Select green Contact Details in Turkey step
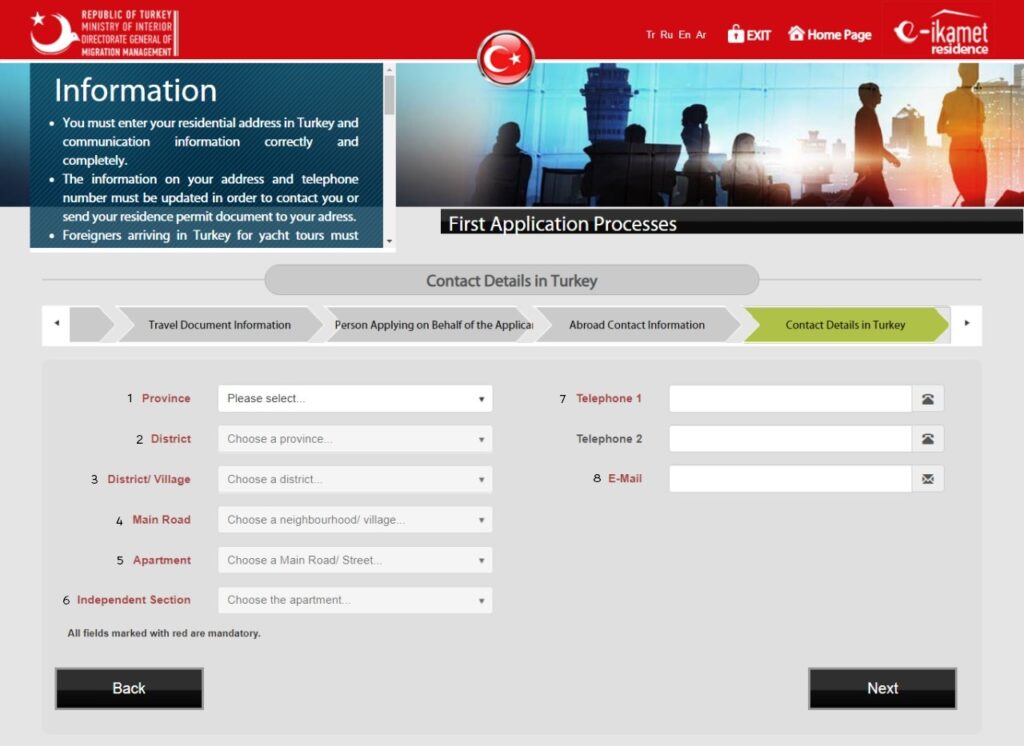1024x746 pixels. 845,325
